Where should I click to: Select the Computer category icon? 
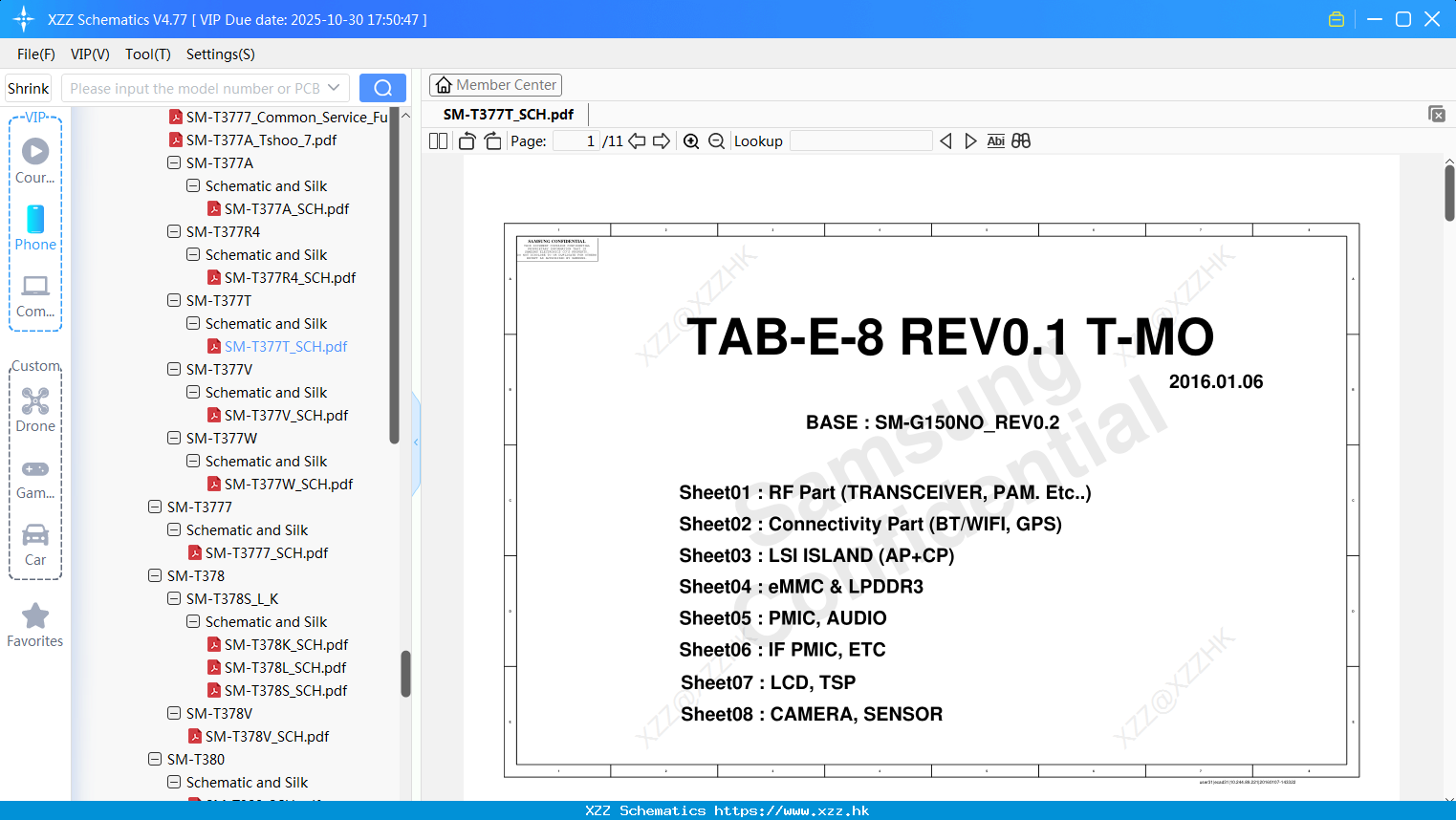click(35, 295)
